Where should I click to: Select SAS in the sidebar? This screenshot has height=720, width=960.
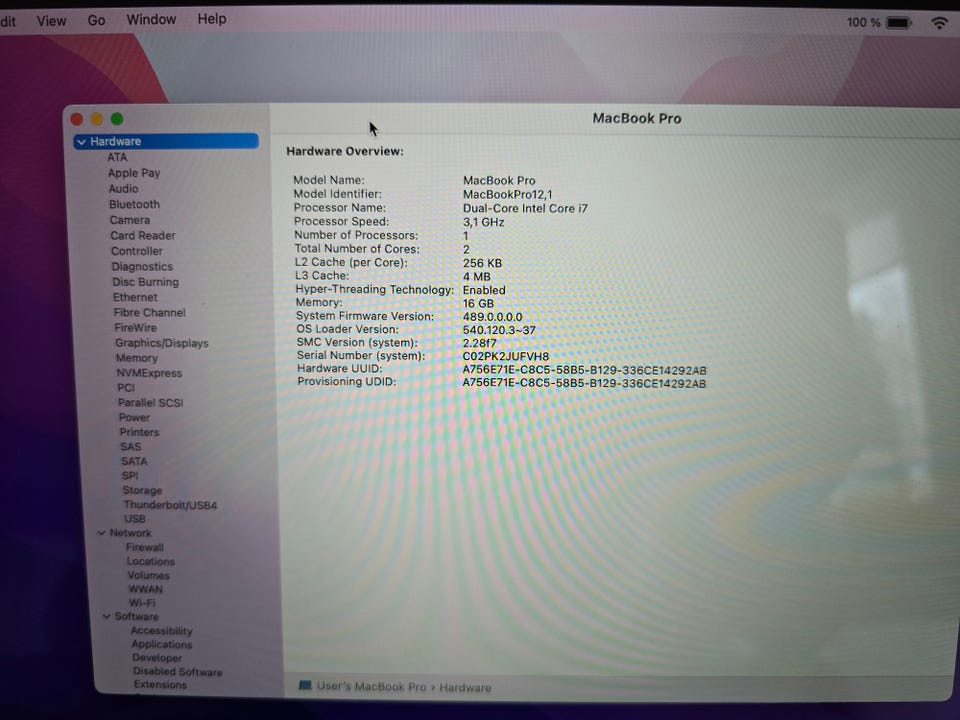pos(131,447)
